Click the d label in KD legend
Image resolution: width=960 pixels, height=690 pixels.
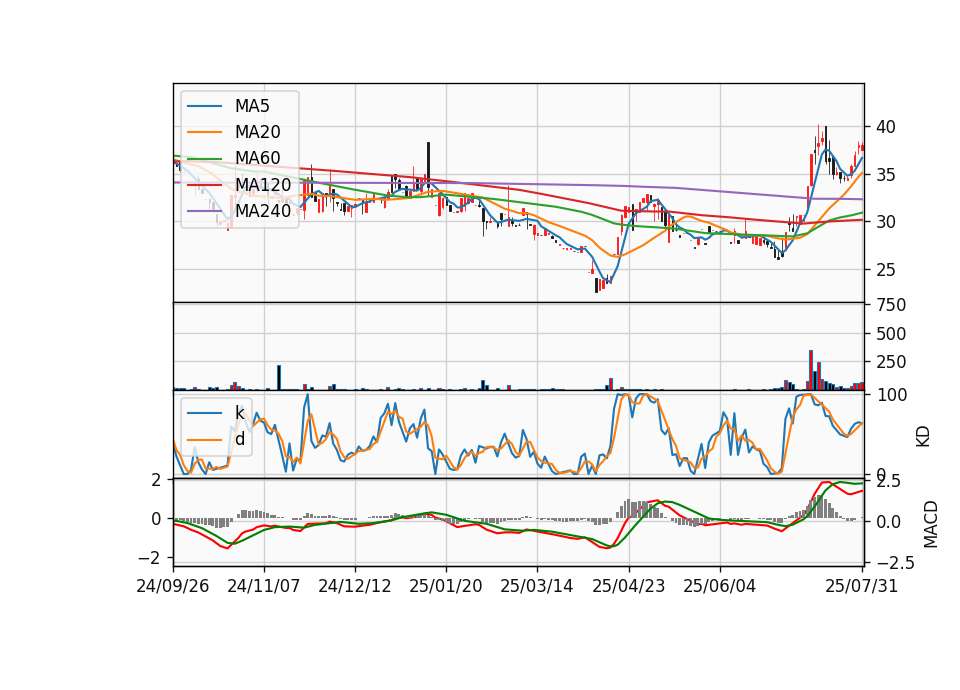click(x=240, y=438)
